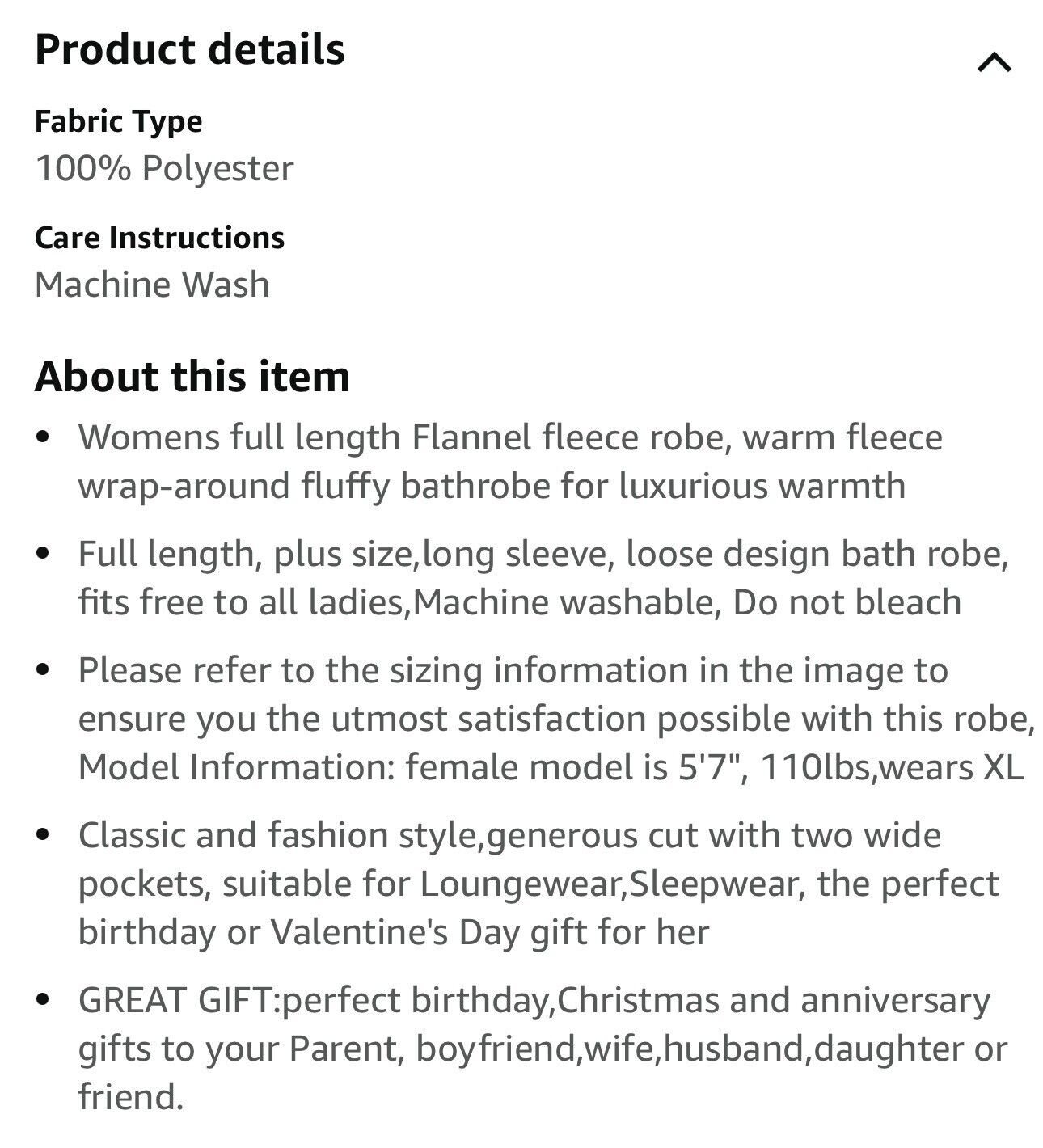
Task: Click the bullet starting 'Full length, plus size'
Action: pyautogui.click(x=543, y=578)
